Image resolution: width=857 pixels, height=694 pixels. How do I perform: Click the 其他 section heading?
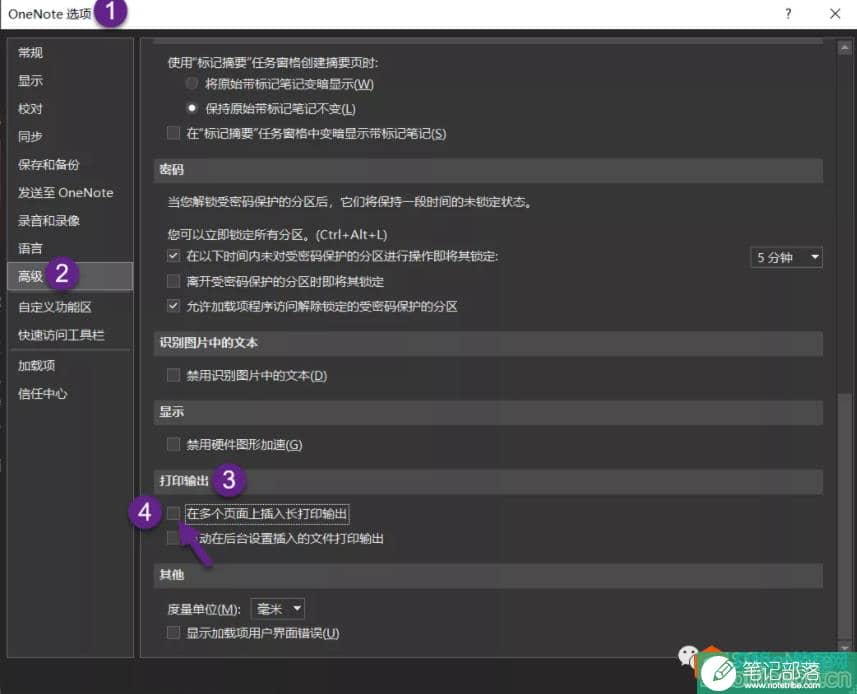coord(172,575)
